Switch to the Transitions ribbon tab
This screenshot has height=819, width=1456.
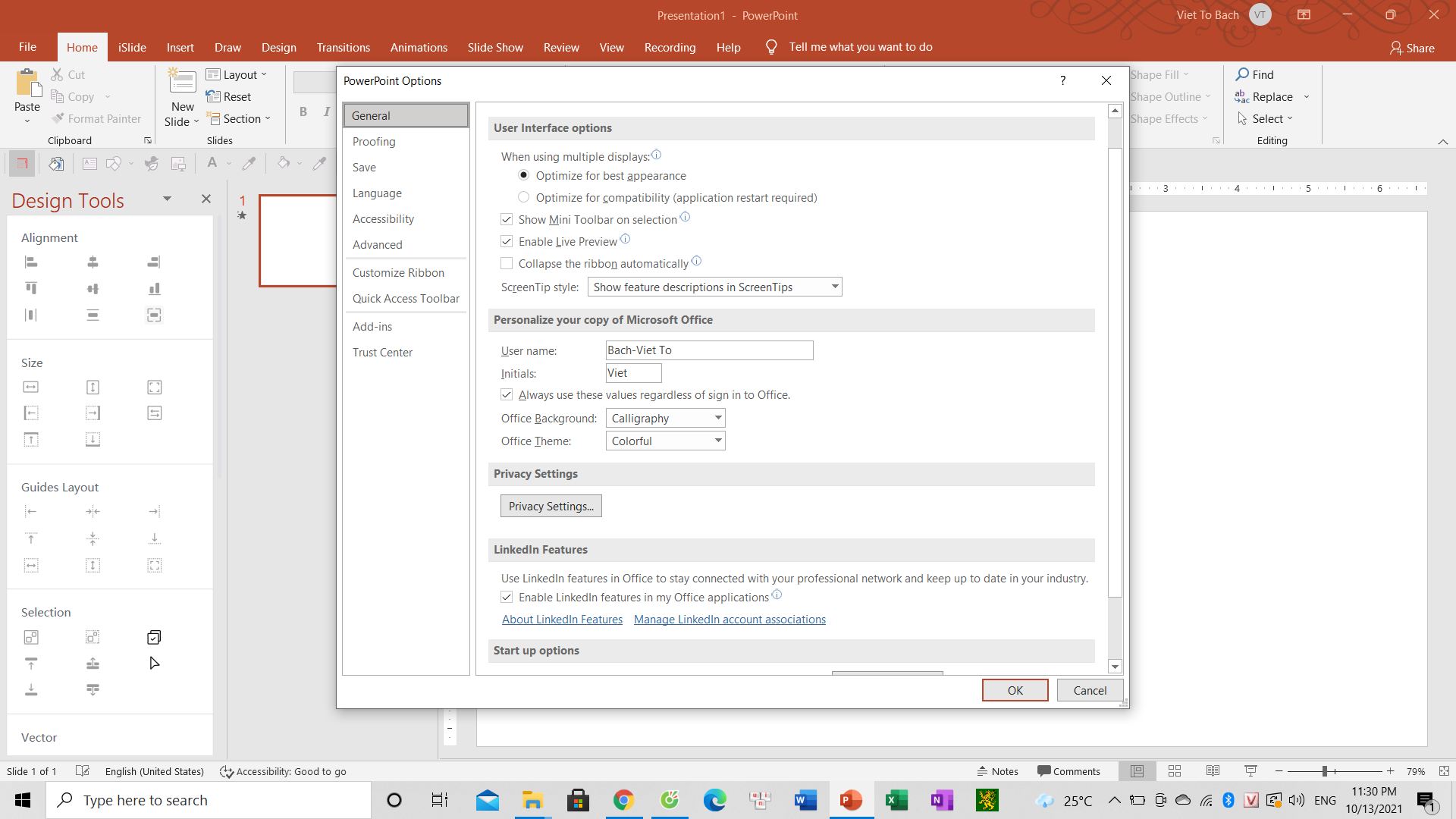point(343,47)
